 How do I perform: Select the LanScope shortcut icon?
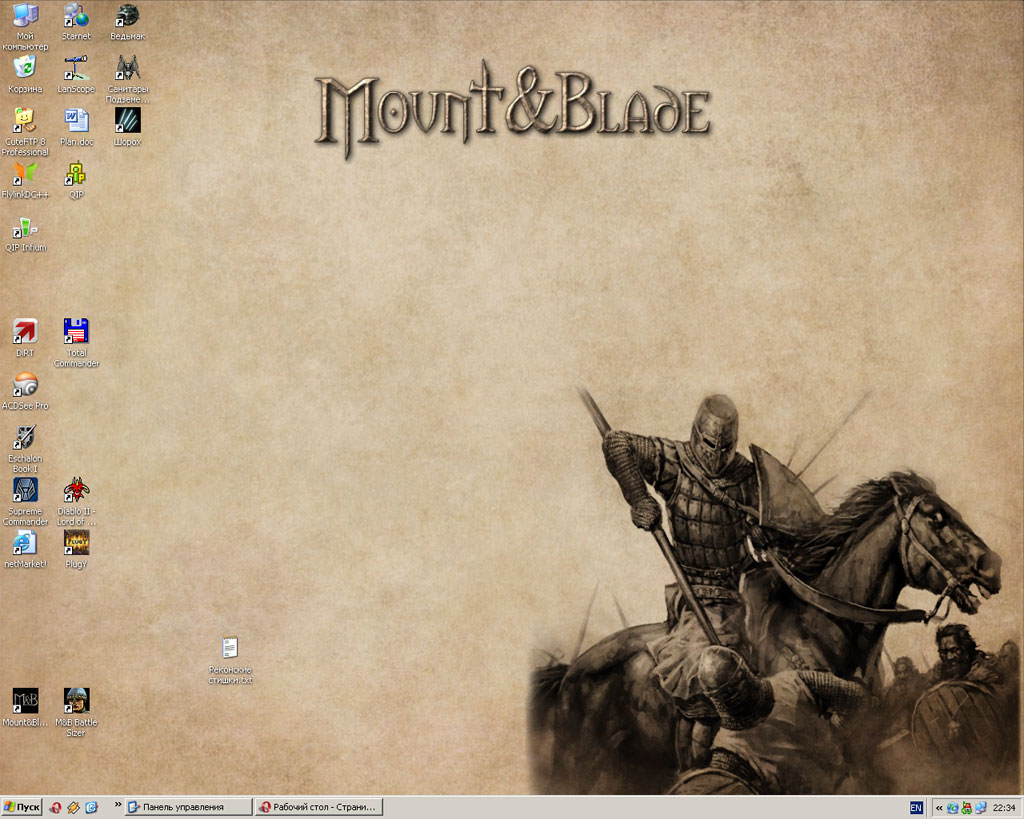click(x=76, y=74)
